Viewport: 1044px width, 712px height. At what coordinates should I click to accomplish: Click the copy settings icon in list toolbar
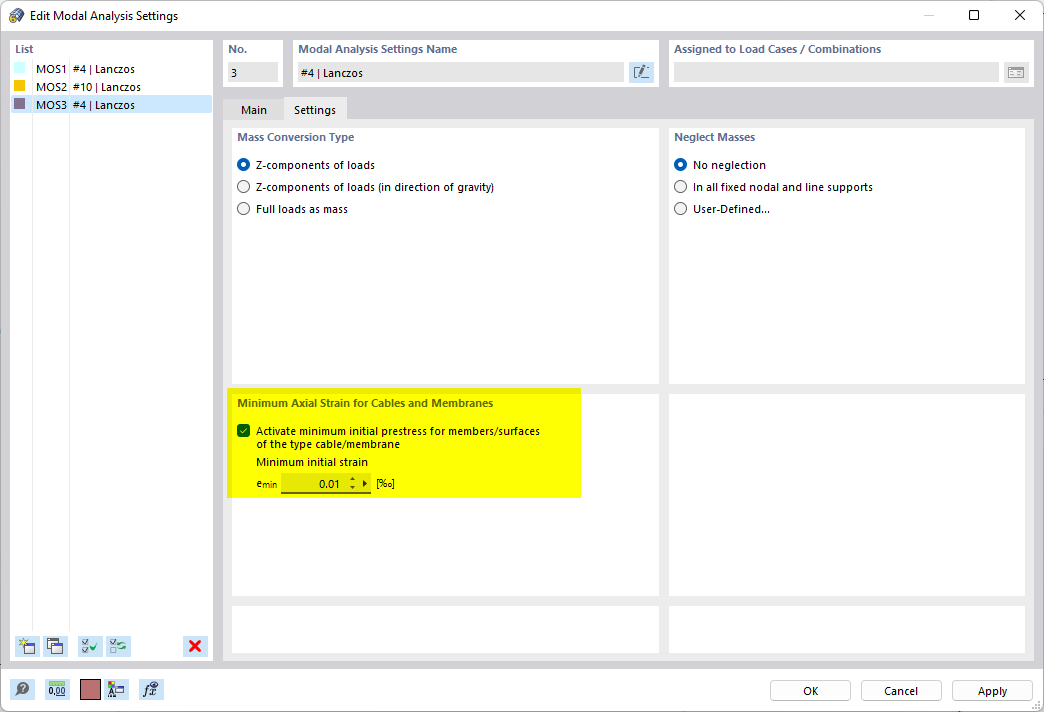[55, 646]
